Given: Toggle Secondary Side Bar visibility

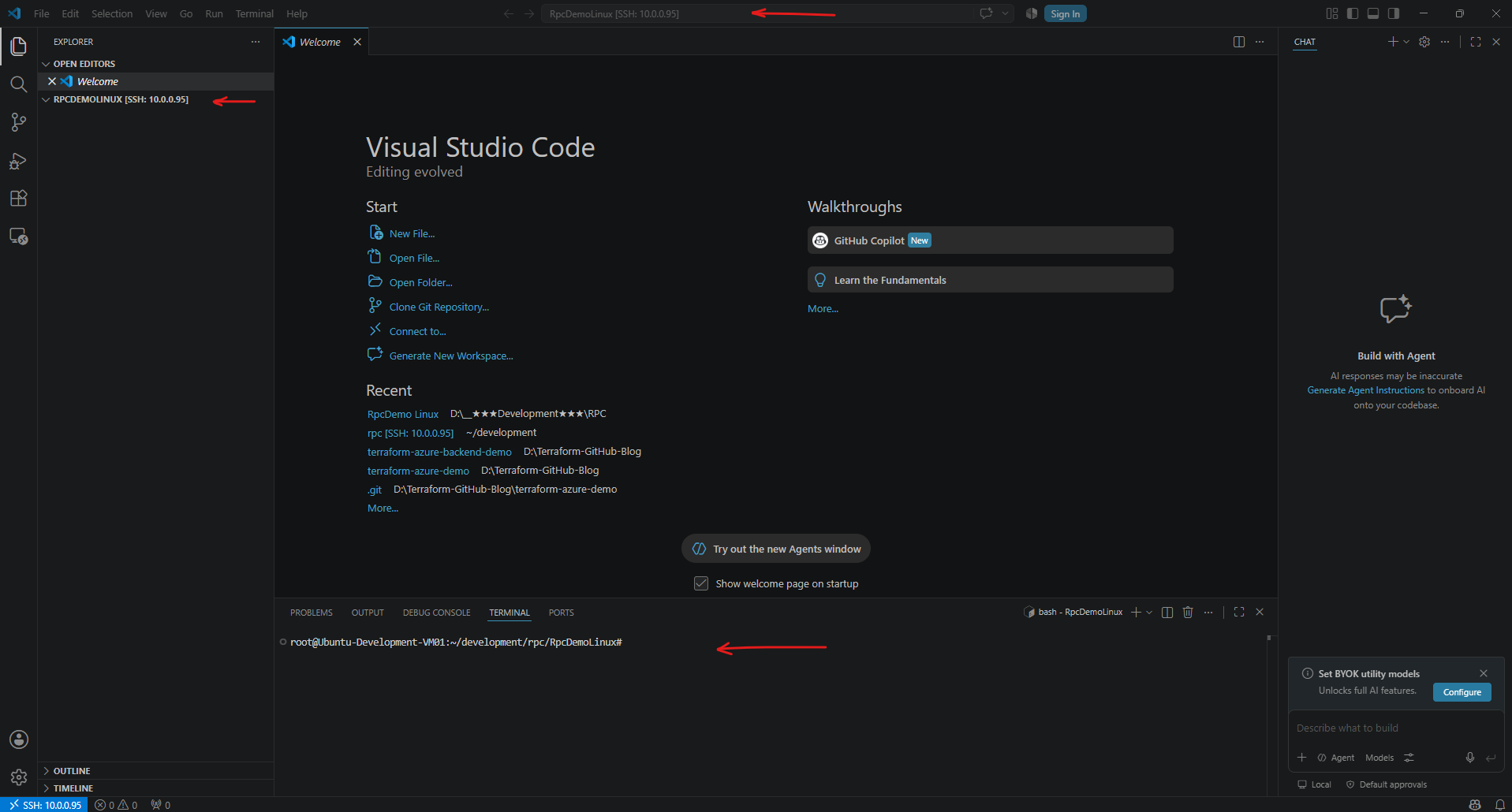Looking at the screenshot, I should pos(1394,13).
